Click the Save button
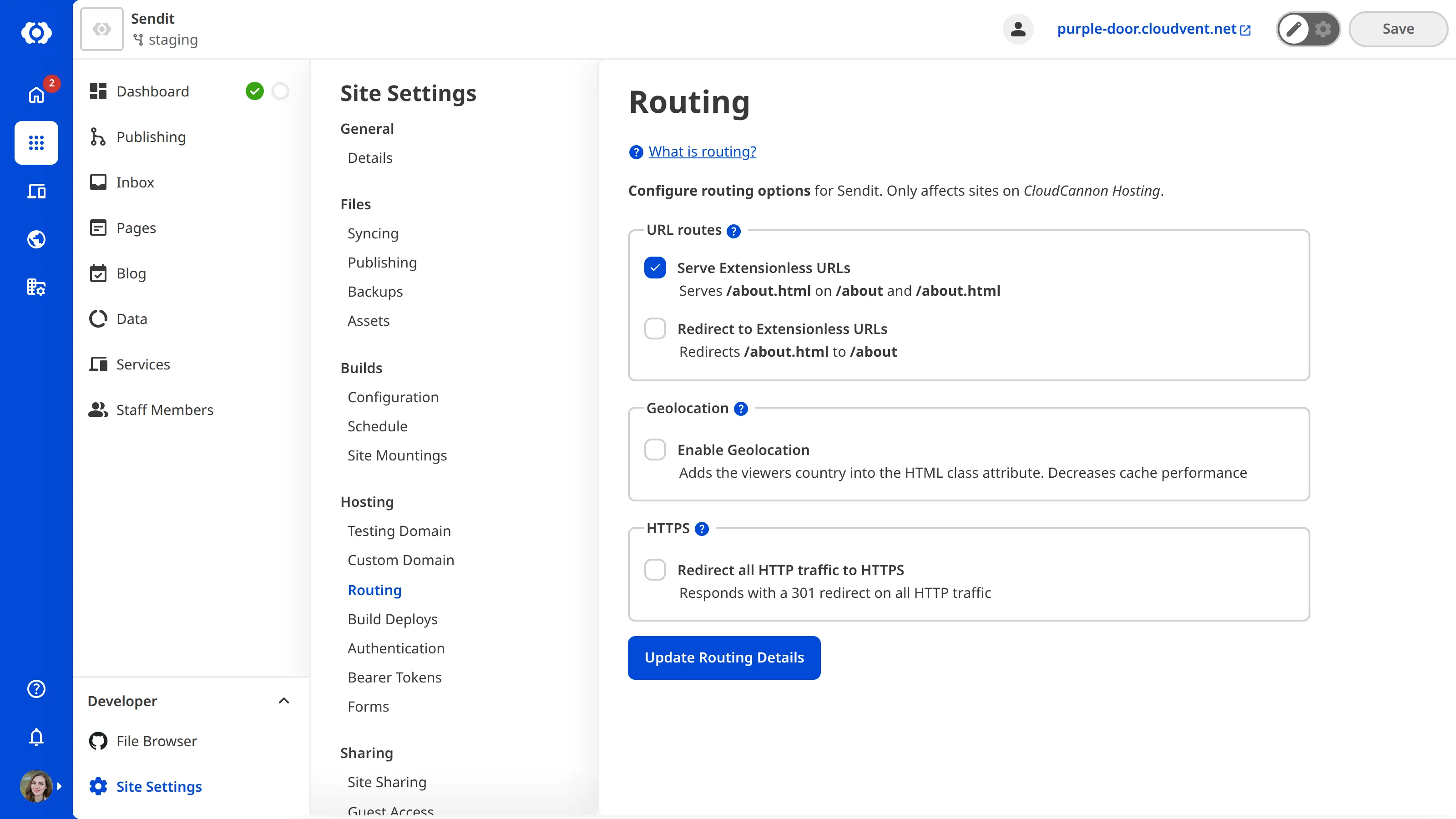1456x819 pixels. click(1398, 29)
